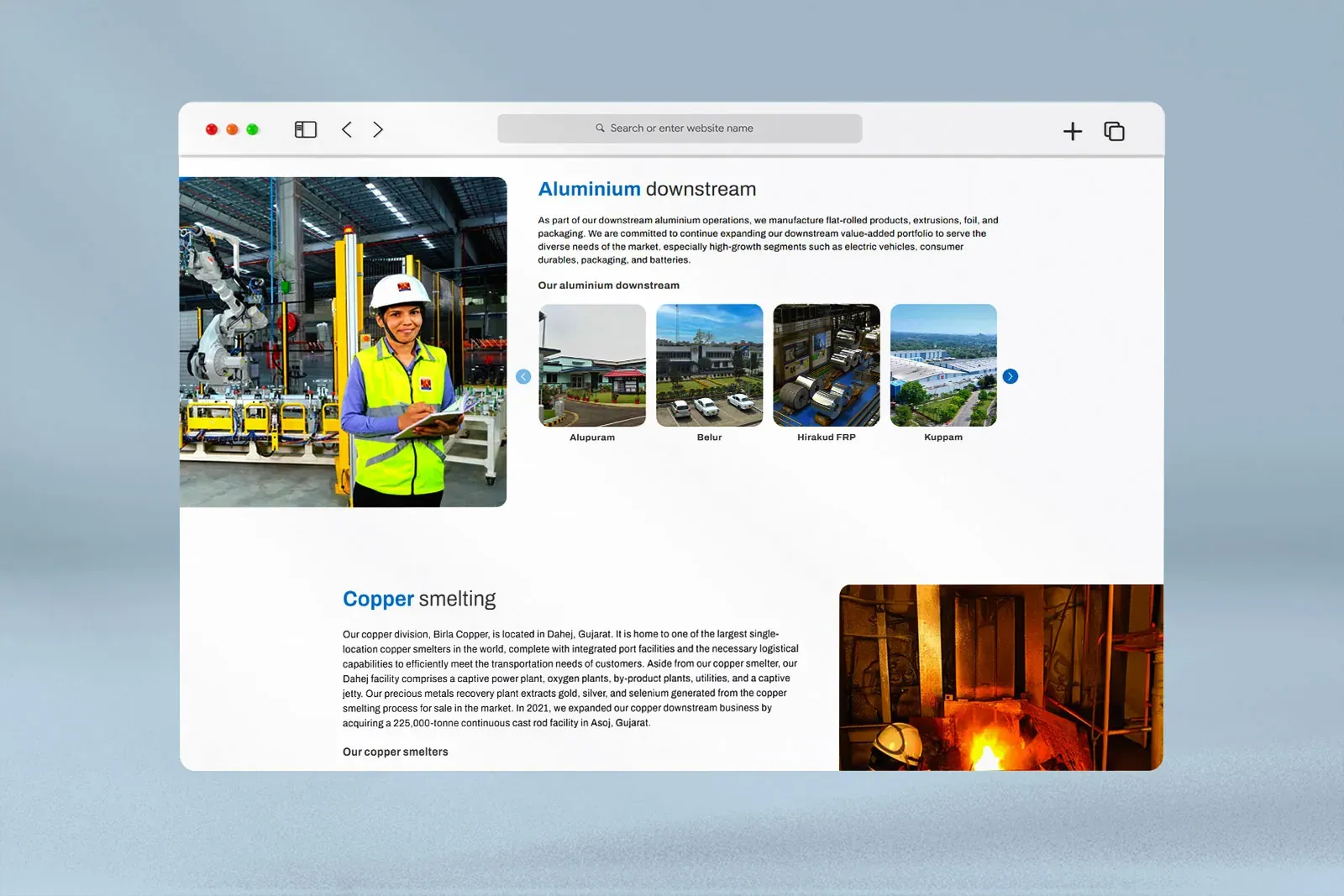Slide carousel to next aluminium plant
Screen dimensions: 1344x896
(x=1011, y=376)
